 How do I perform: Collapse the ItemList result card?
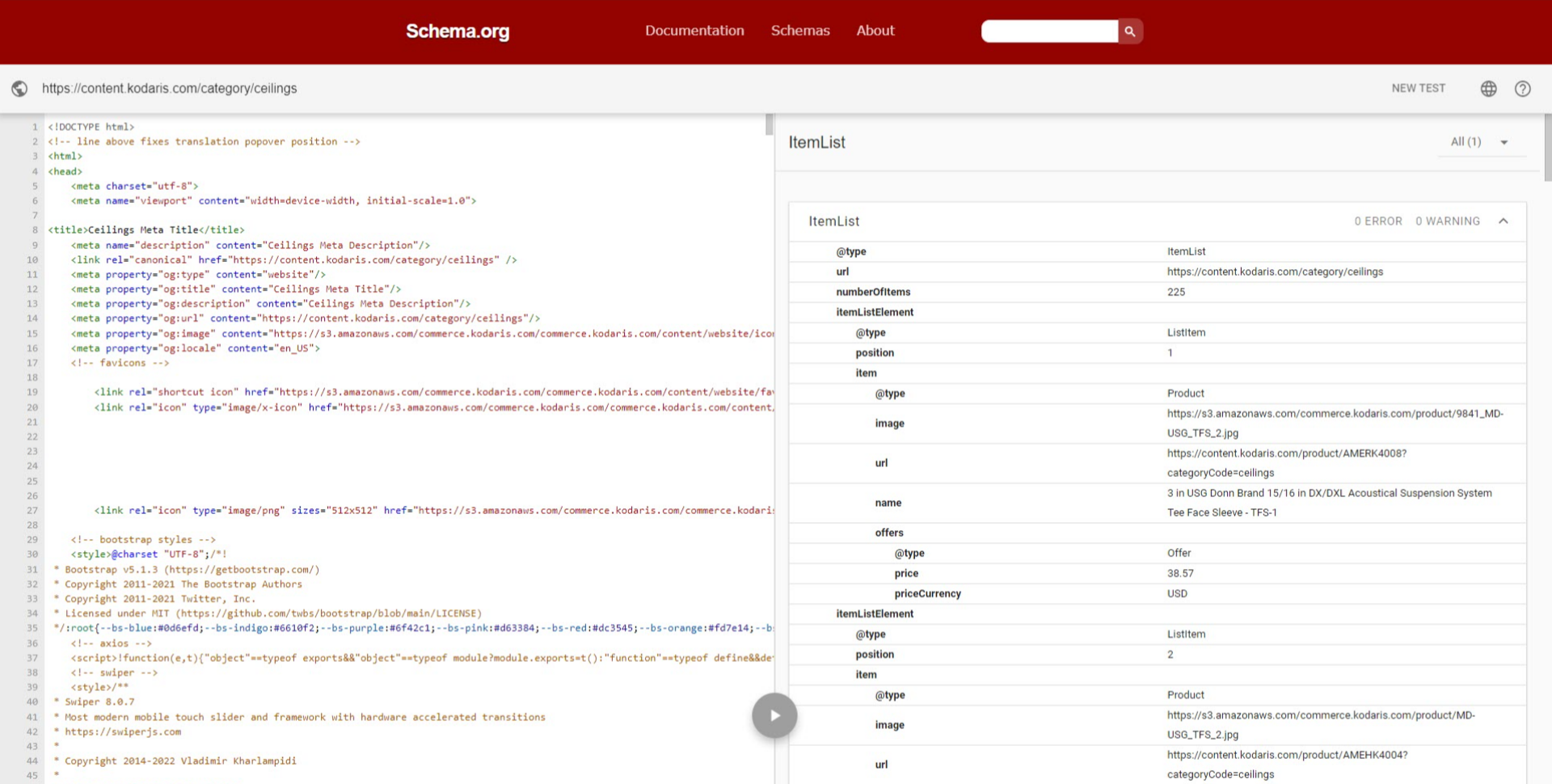1503,221
